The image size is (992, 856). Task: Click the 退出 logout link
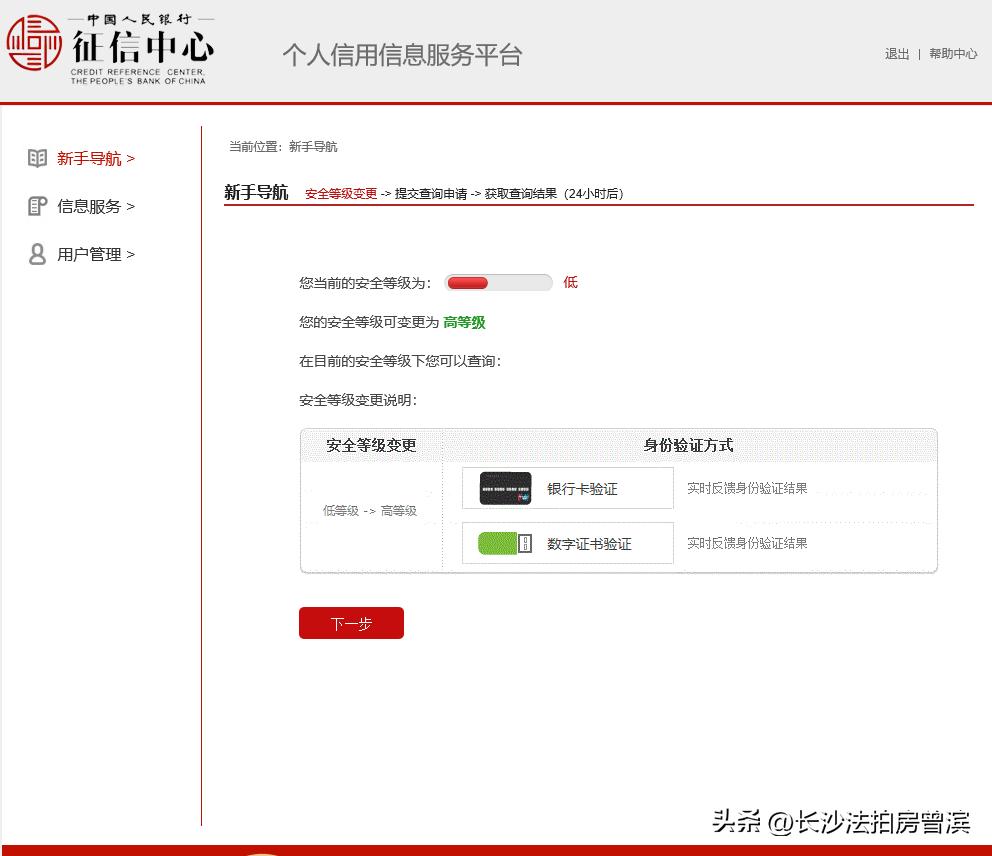896,54
